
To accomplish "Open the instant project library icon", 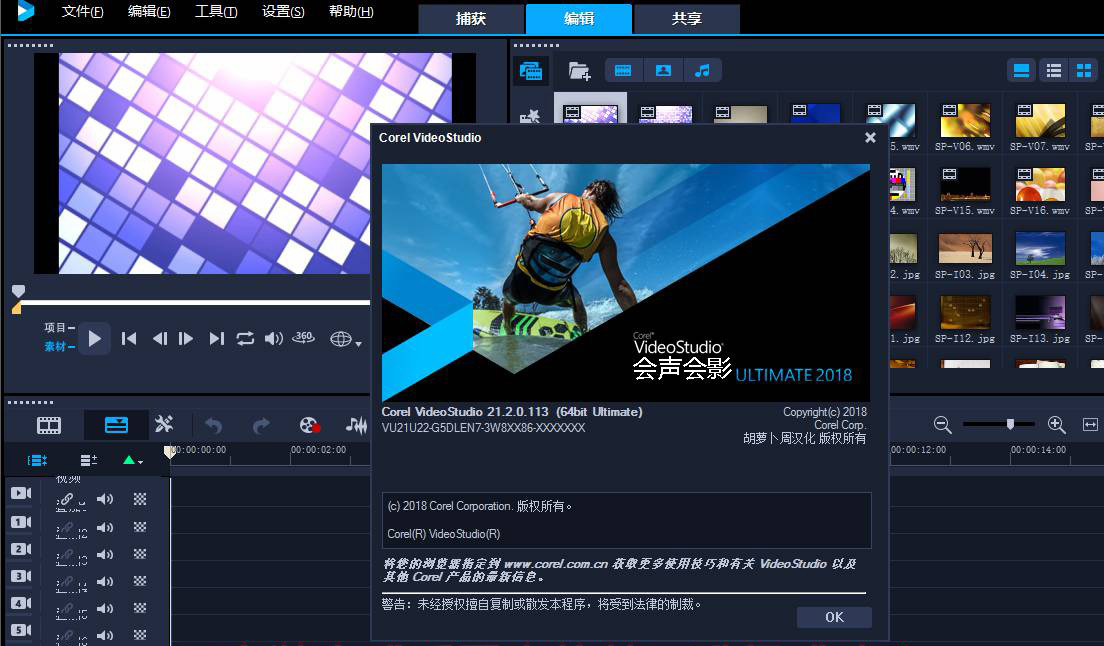I will [529, 117].
